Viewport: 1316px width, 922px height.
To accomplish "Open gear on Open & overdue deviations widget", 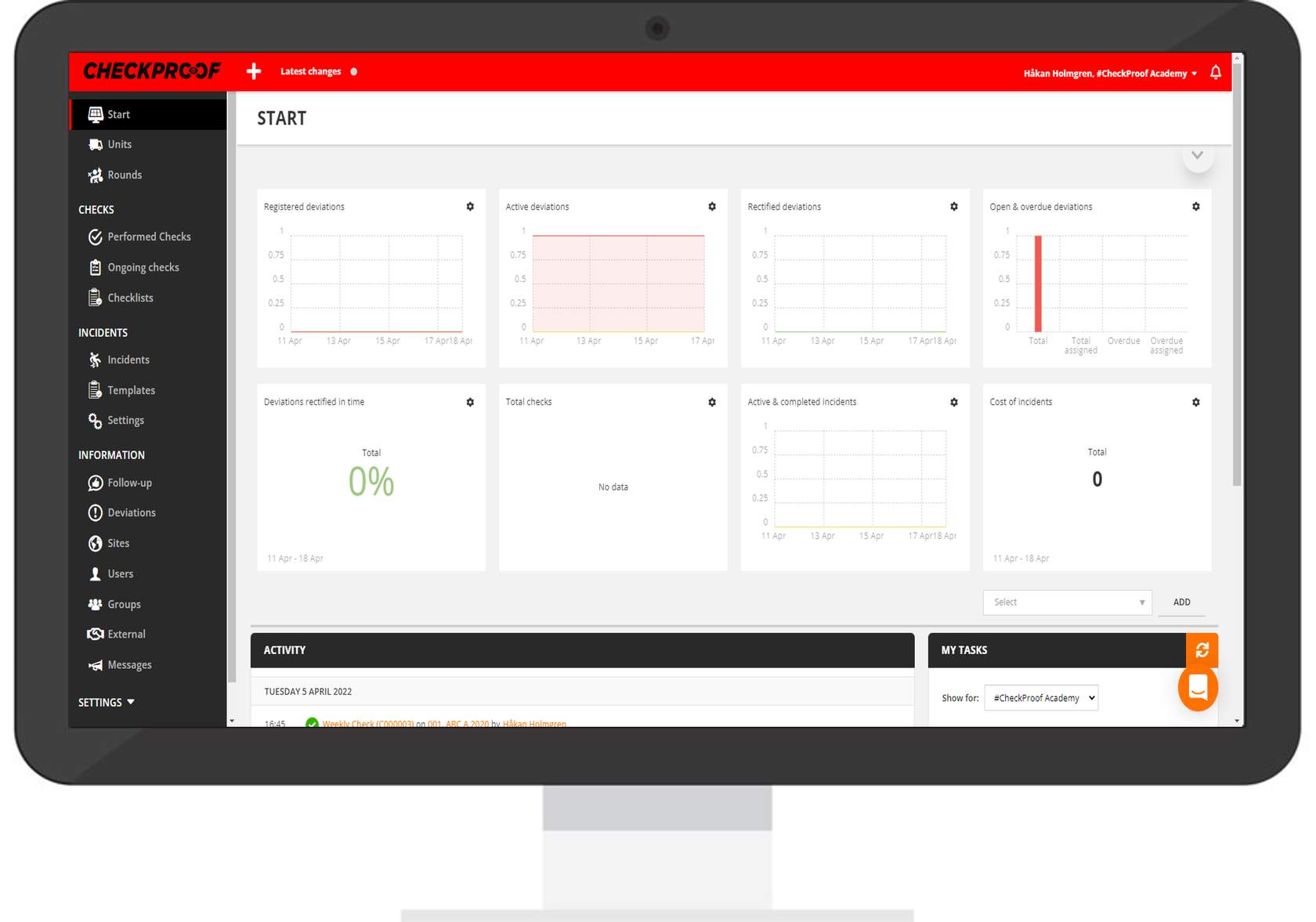I will [1195, 207].
